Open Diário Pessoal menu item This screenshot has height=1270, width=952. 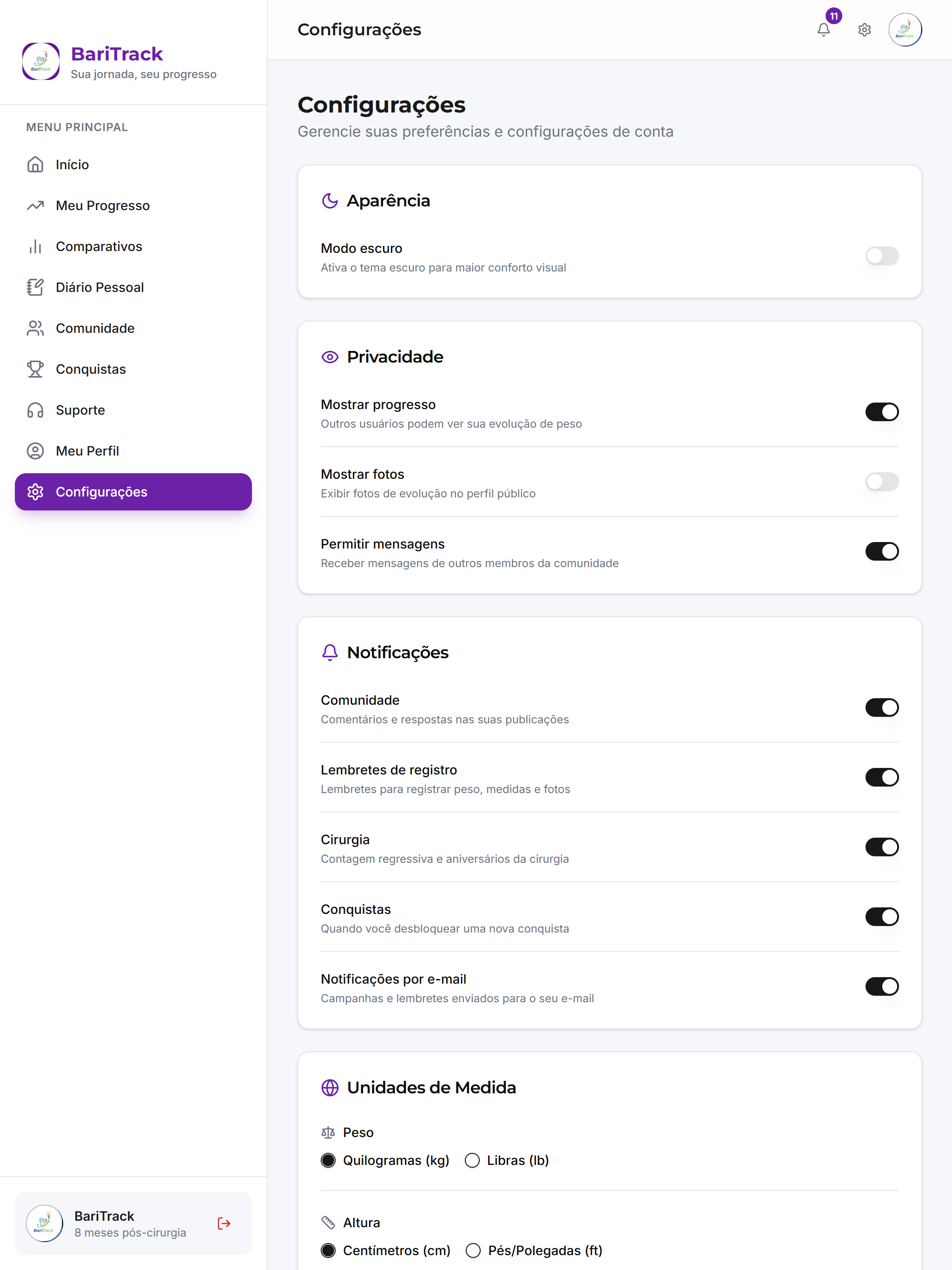(133, 287)
